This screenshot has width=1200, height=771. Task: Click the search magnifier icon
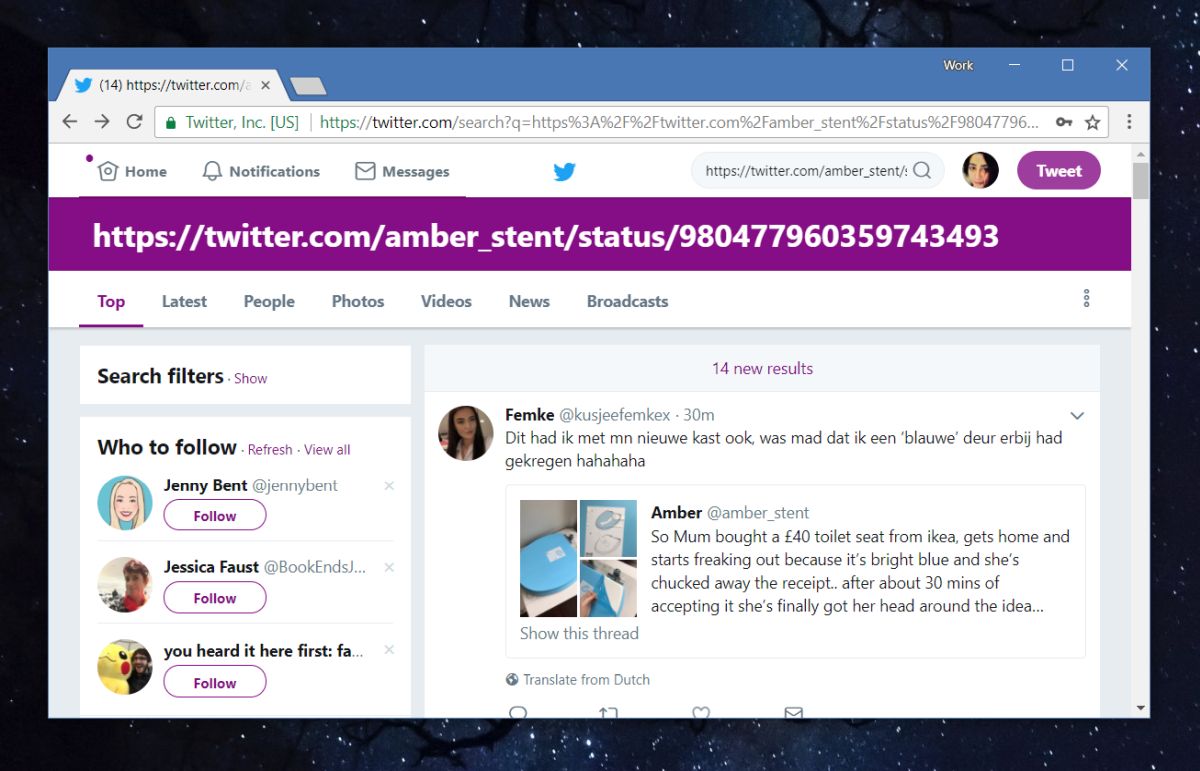922,171
